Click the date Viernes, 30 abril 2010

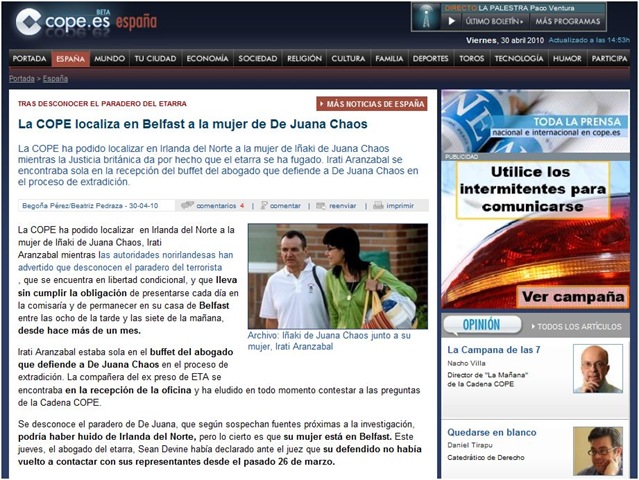(x=505, y=40)
